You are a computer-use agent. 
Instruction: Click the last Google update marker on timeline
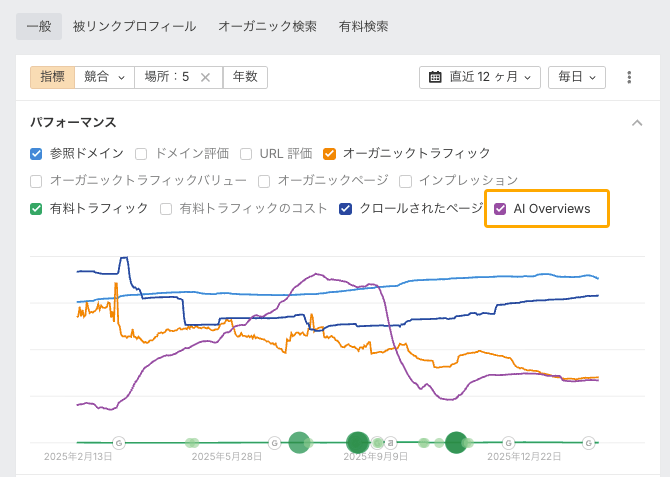pyautogui.click(x=589, y=442)
